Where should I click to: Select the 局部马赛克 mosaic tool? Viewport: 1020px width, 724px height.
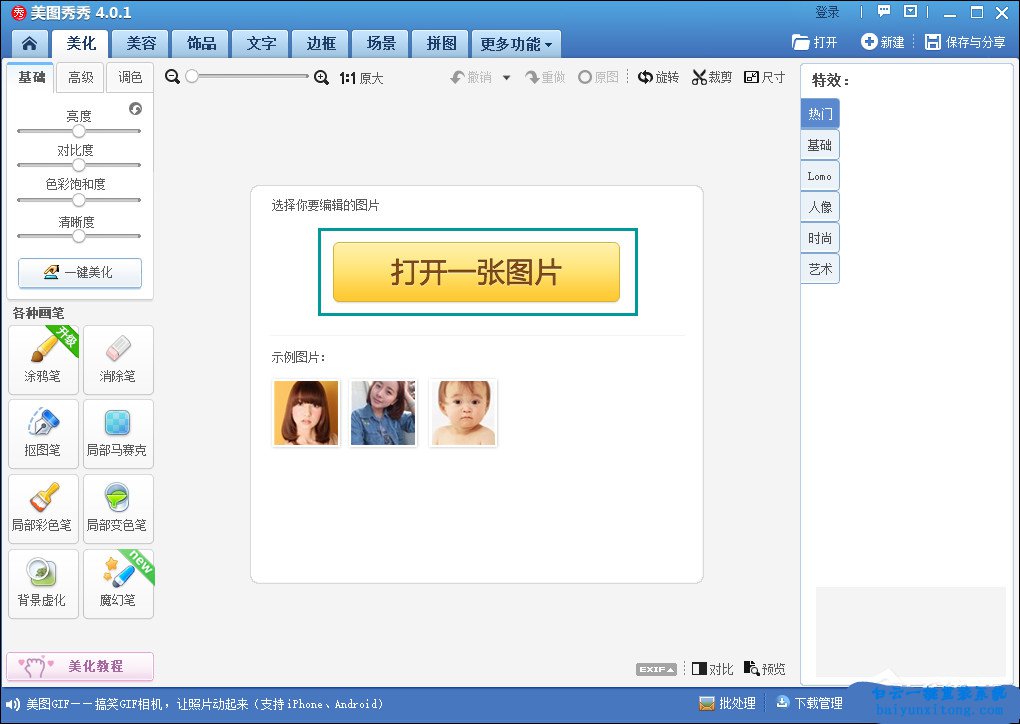point(118,433)
